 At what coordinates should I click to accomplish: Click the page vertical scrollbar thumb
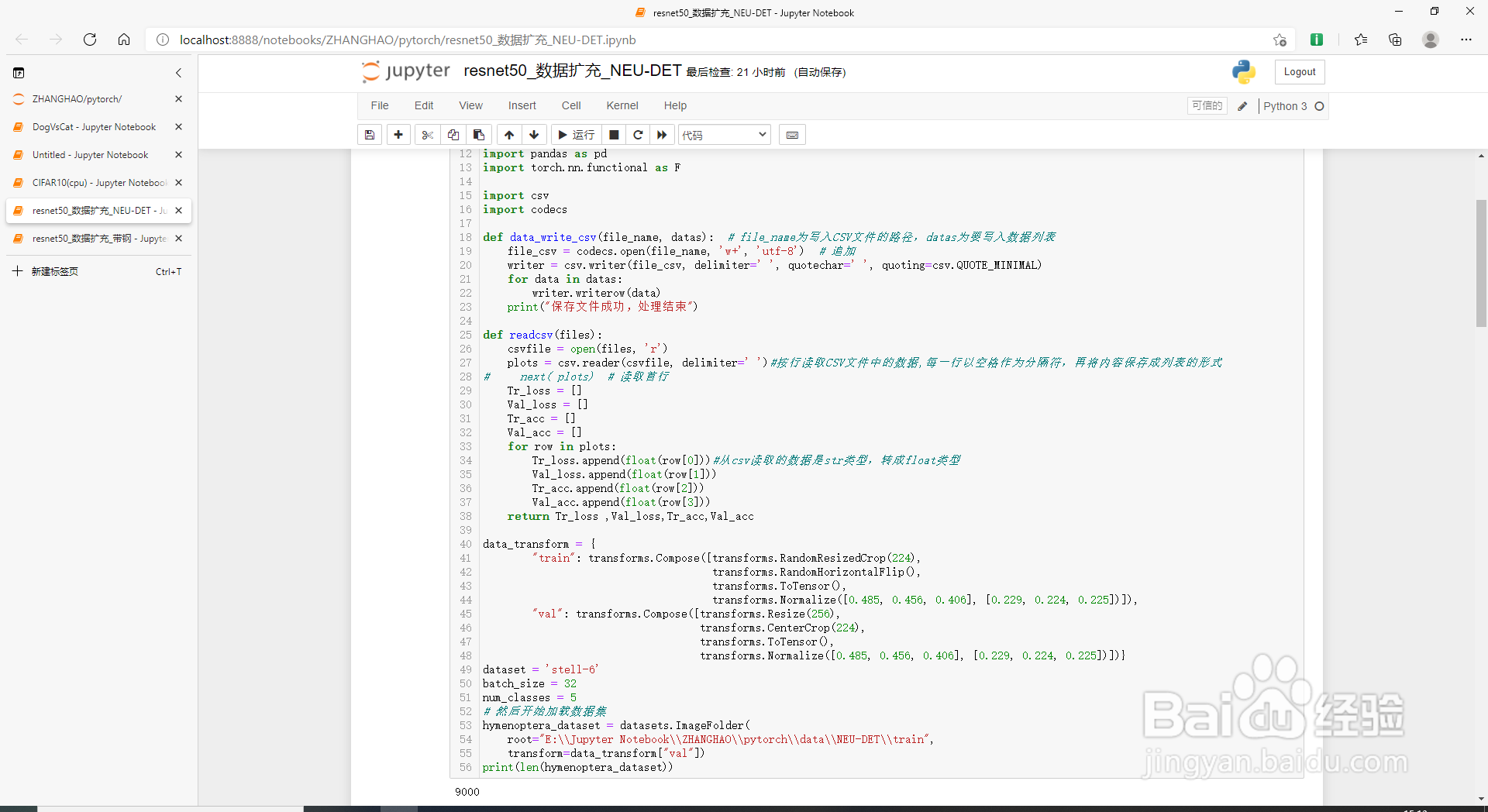click(x=1481, y=263)
